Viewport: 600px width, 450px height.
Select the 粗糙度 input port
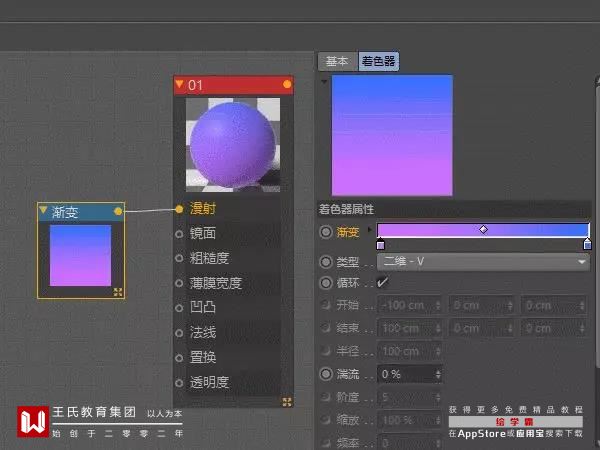[x=179, y=258]
